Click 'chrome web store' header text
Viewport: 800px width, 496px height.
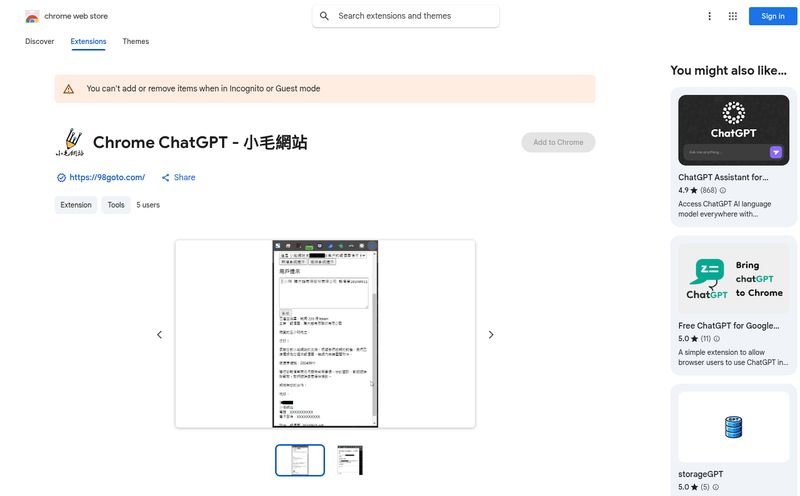tap(76, 16)
